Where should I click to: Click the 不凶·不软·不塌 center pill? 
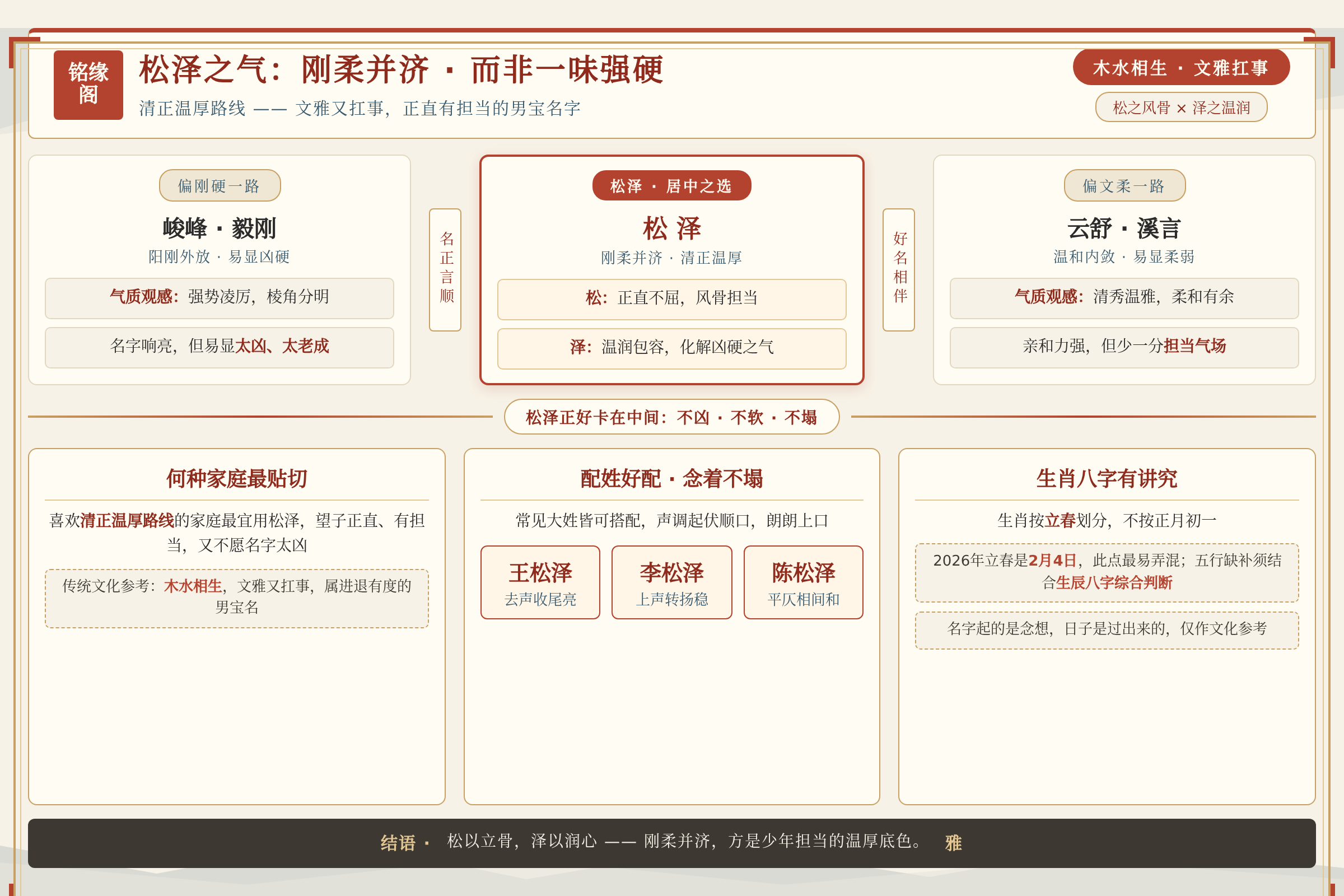pos(671,417)
